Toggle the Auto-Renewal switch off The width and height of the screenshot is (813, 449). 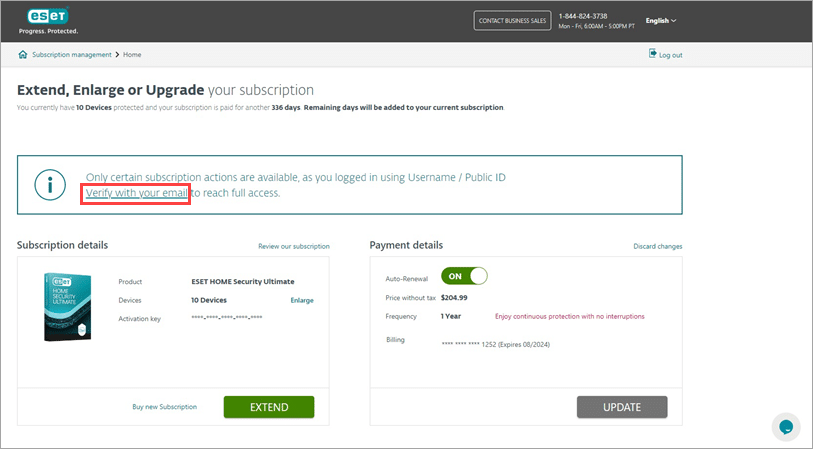[x=464, y=275]
